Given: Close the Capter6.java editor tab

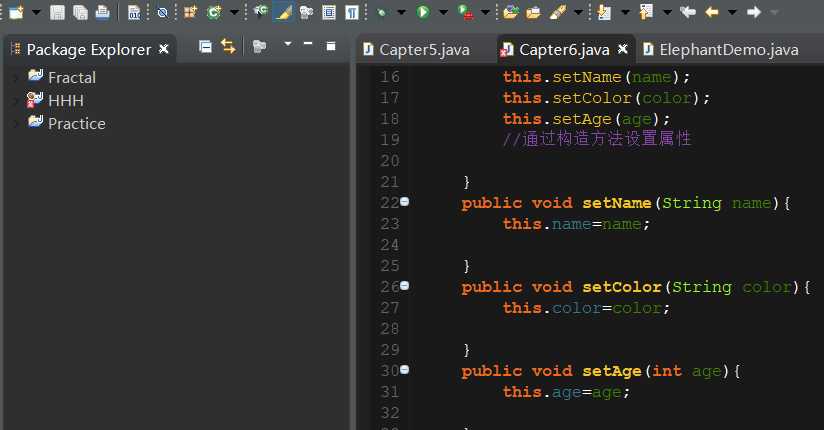Looking at the screenshot, I should [x=623, y=49].
